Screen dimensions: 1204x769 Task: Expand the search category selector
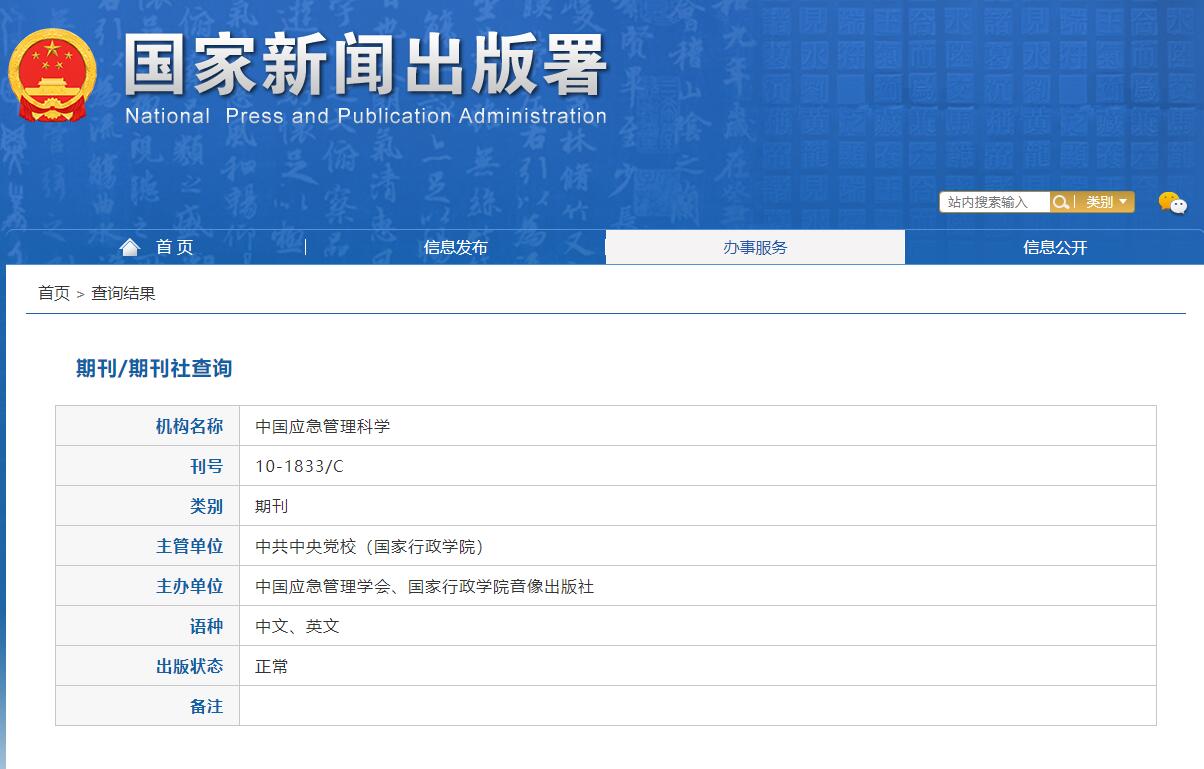(x=1104, y=202)
